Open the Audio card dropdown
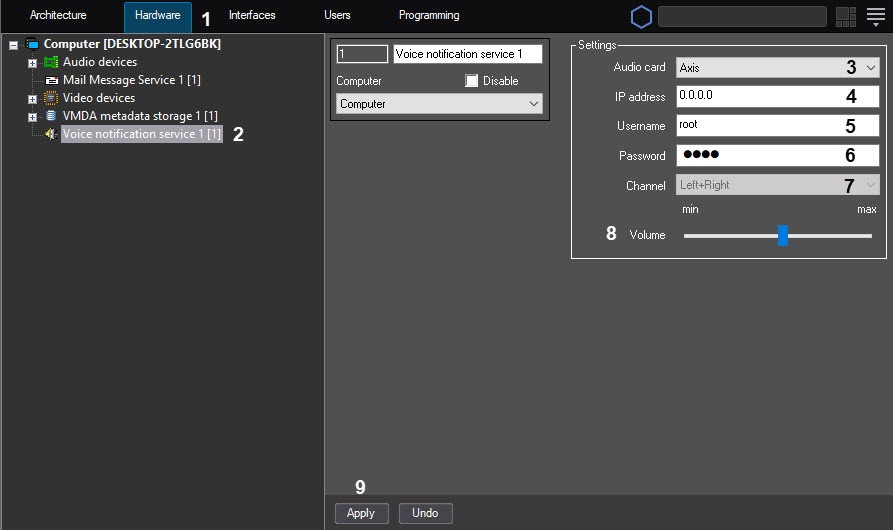The height and width of the screenshot is (530, 893). click(x=777, y=68)
